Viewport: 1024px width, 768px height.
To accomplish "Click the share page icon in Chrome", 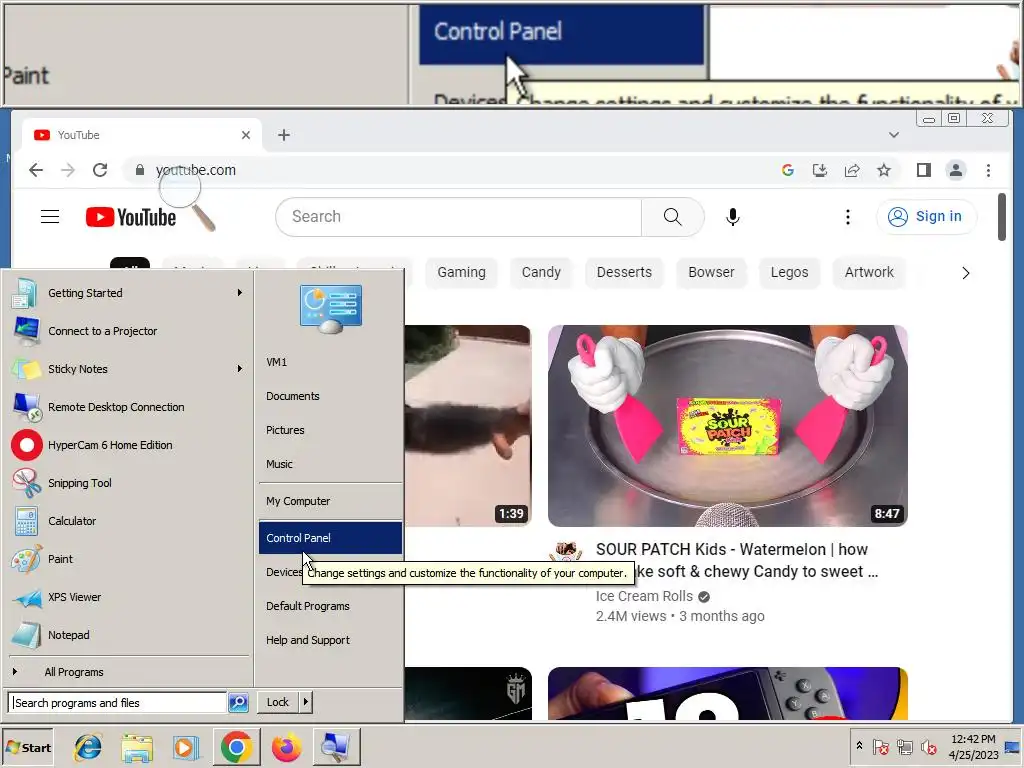I will pyautogui.click(x=852, y=170).
